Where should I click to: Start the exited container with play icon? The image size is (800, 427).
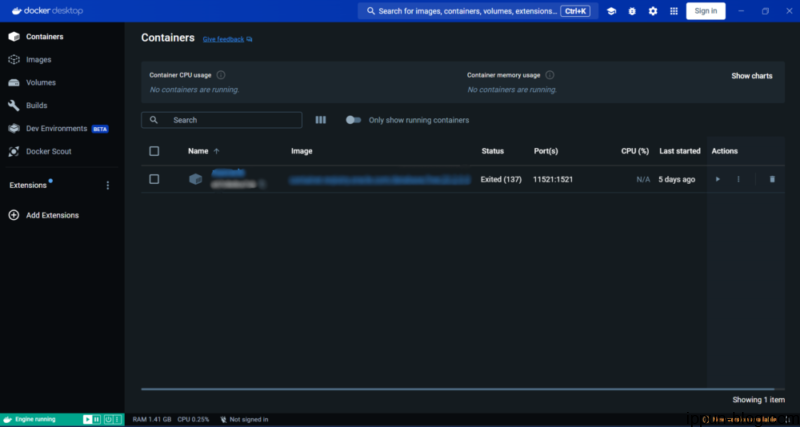pos(718,179)
